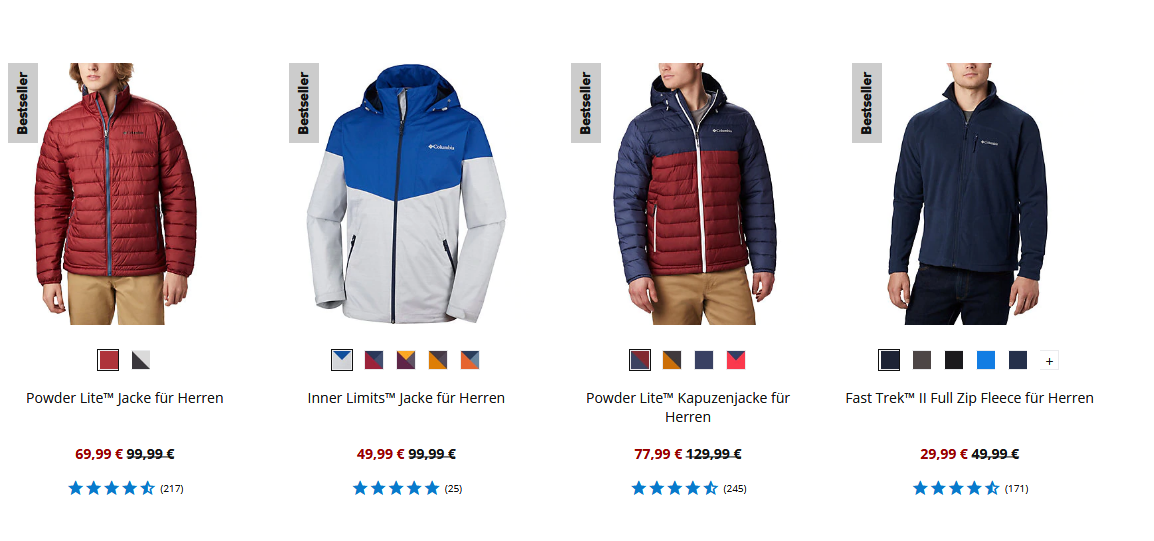The image size is (1154, 541).
Task: Select the red swatch for Powder Lite Jacke
Action: (108, 360)
